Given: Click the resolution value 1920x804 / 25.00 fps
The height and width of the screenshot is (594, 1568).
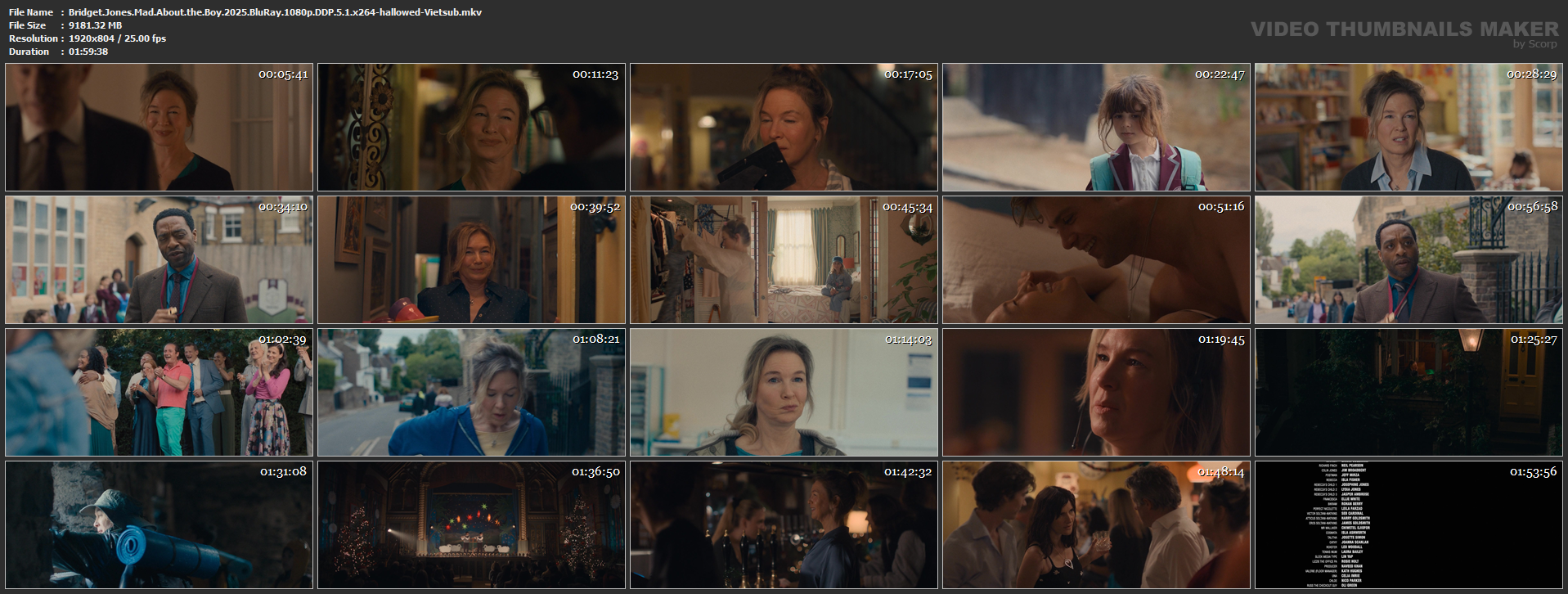Looking at the screenshot, I should click(117, 38).
